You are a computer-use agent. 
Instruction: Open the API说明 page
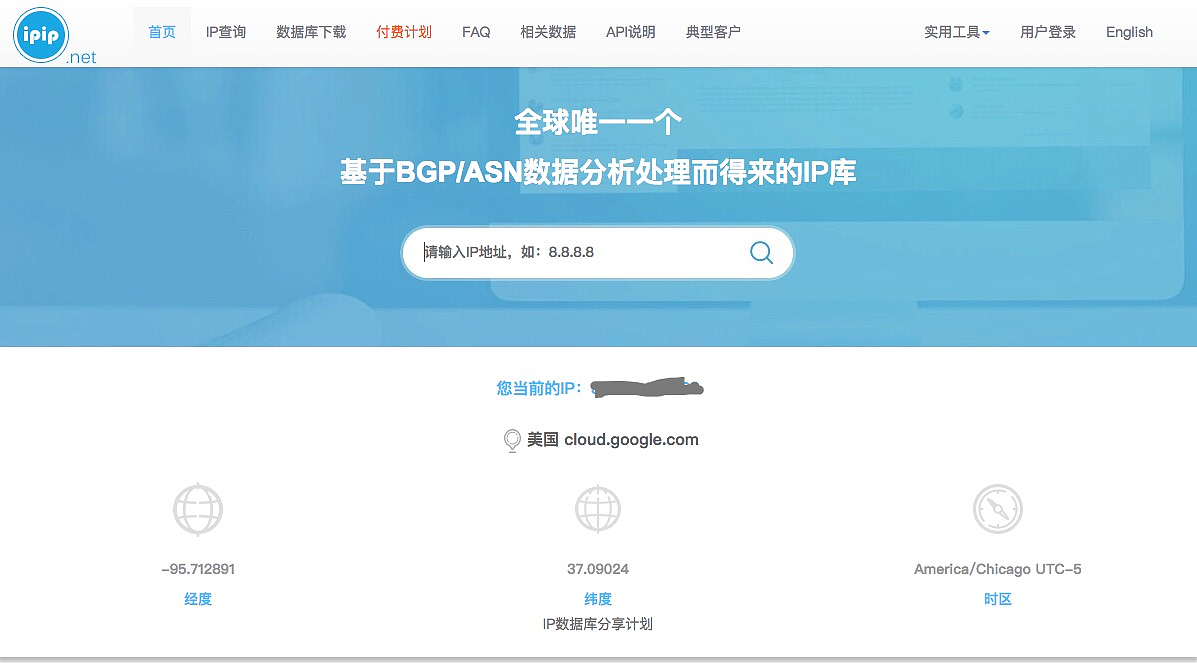coord(631,32)
